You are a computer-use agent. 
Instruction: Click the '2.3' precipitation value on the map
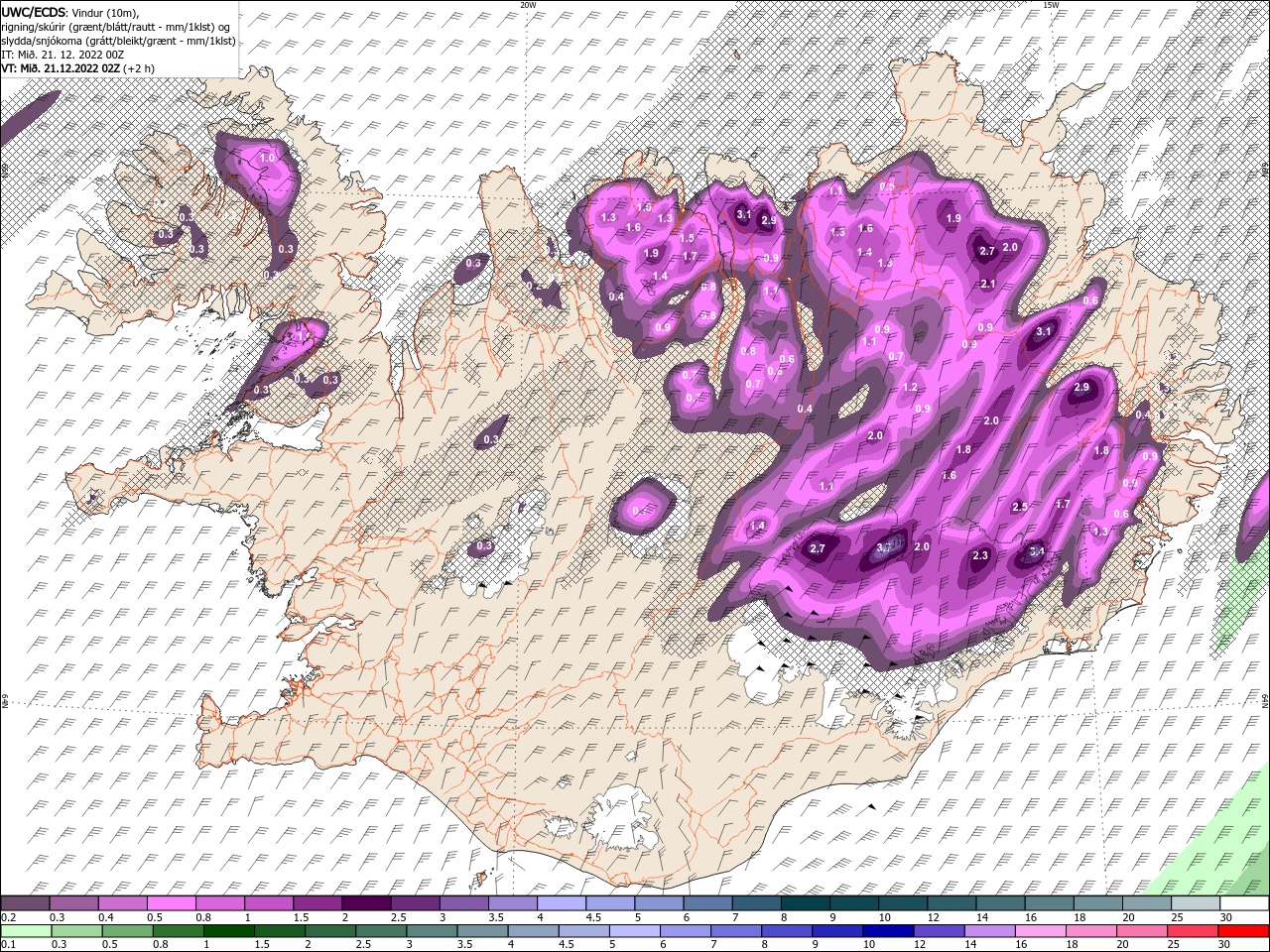[x=980, y=555]
